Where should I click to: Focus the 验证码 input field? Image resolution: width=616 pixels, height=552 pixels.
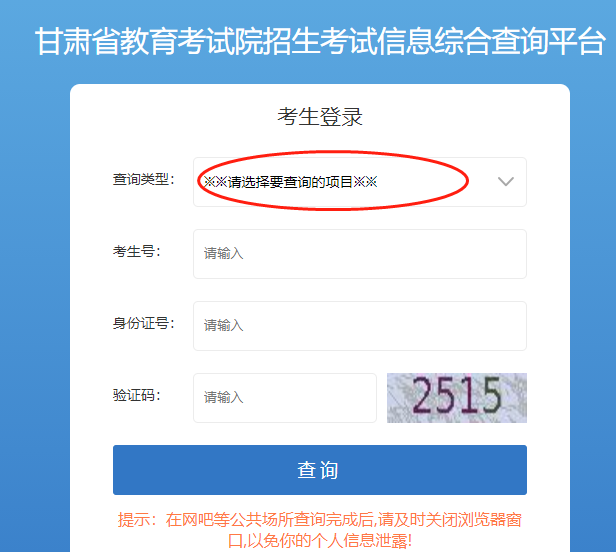click(285, 398)
